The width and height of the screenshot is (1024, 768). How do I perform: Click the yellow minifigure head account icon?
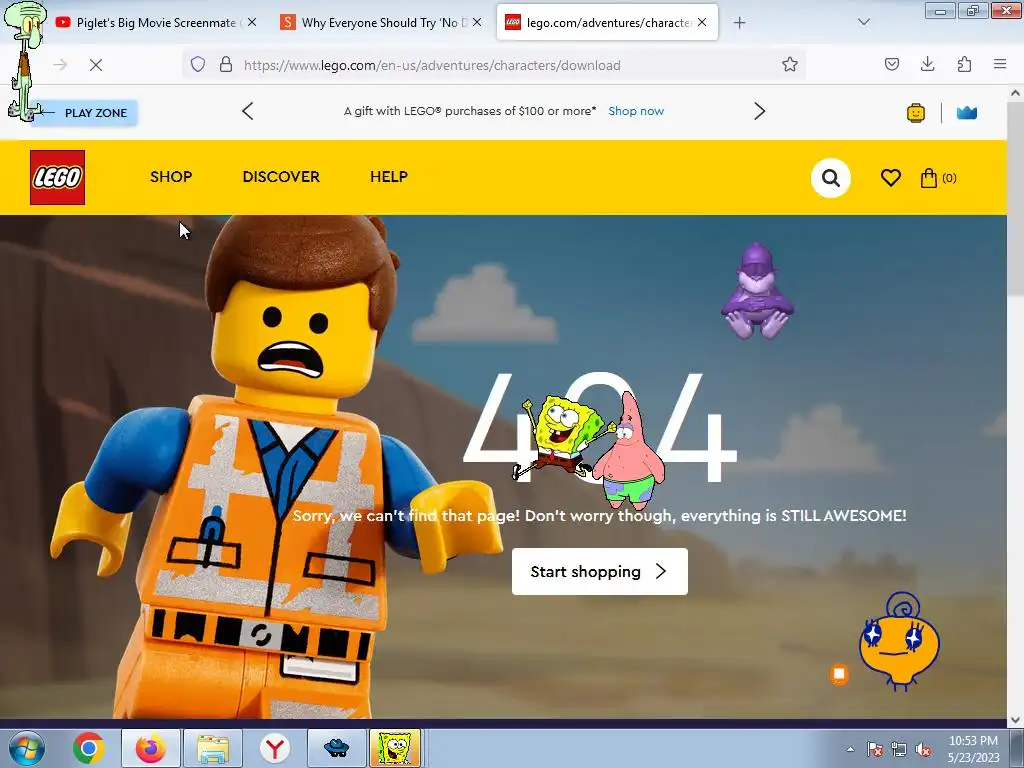click(916, 113)
